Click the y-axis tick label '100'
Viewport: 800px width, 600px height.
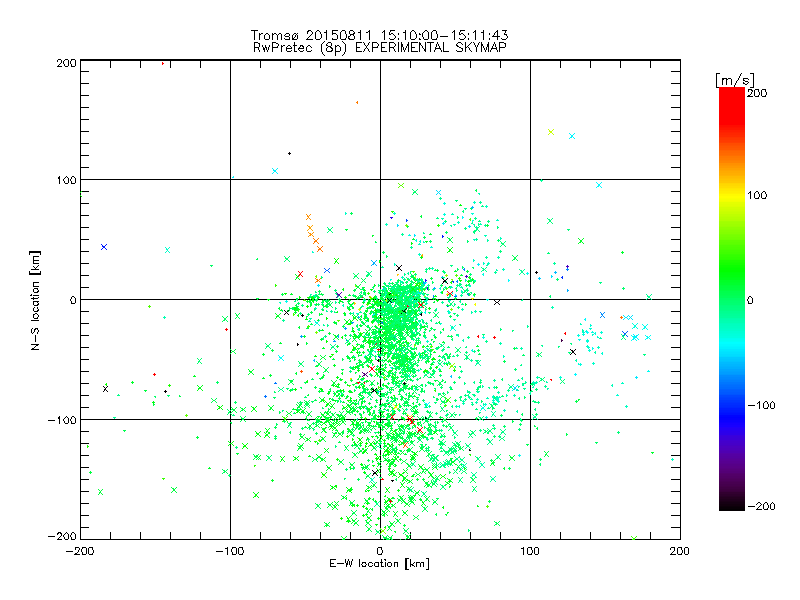pos(66,180)
